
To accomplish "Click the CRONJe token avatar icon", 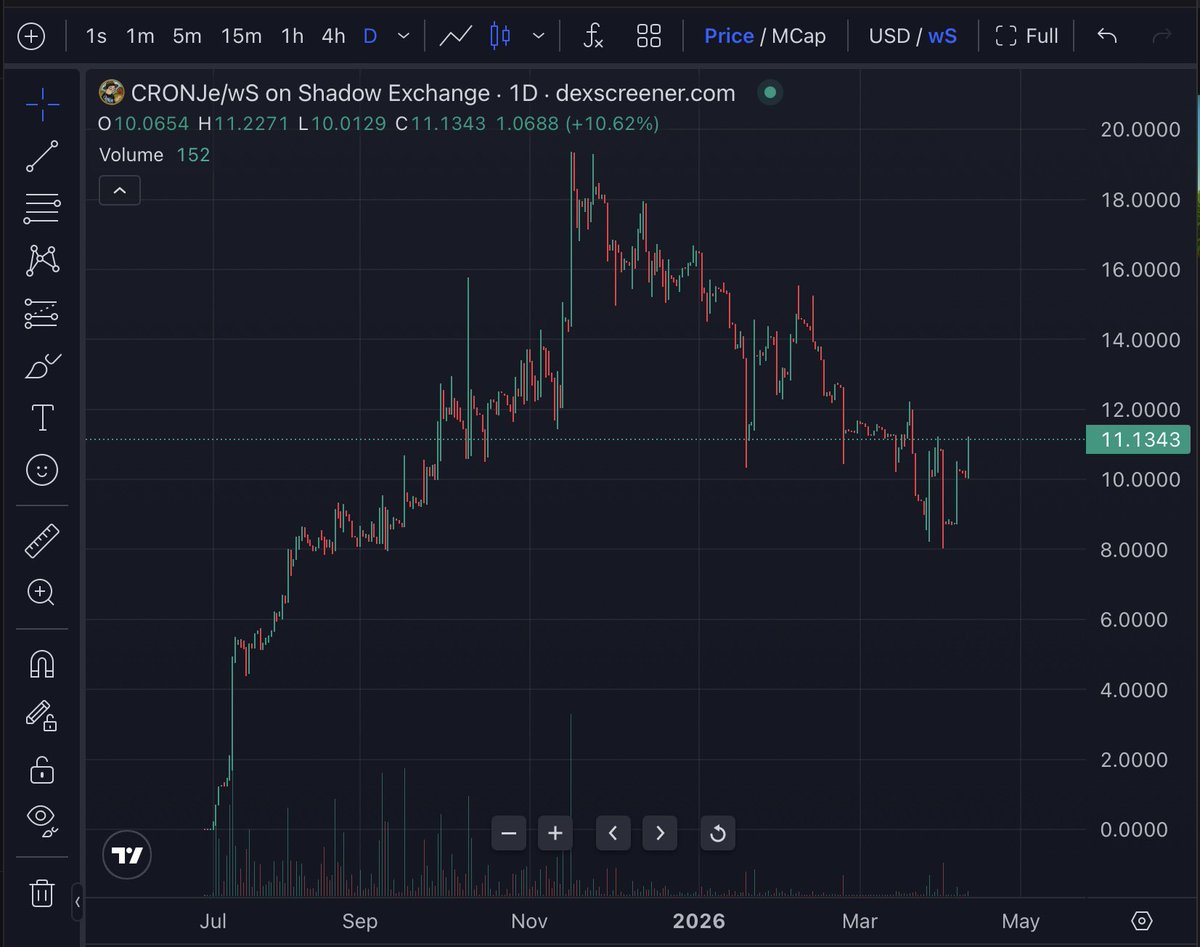I will click(x=110, y=93).
